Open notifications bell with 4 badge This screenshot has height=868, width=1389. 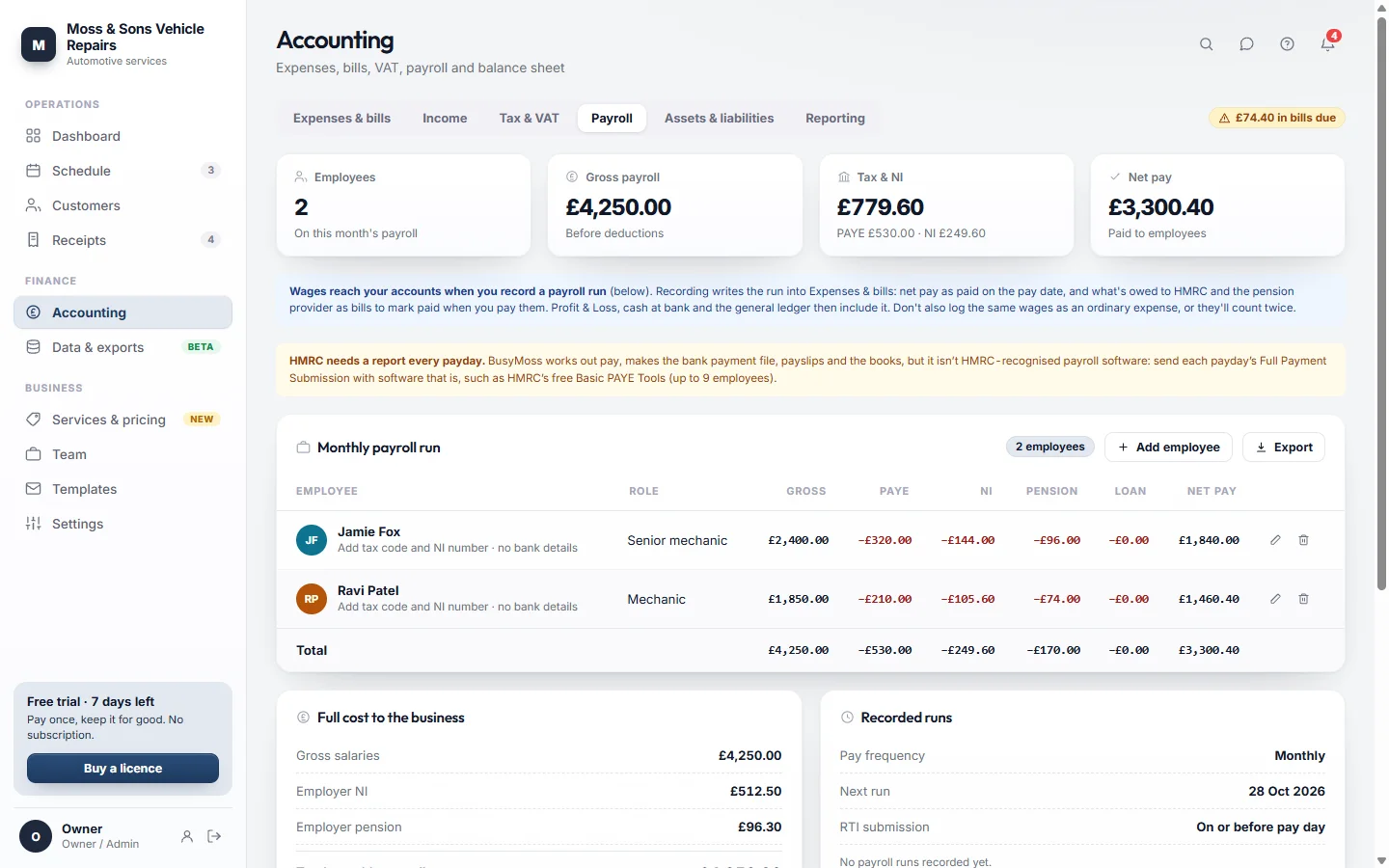[x=1328, y=42]
